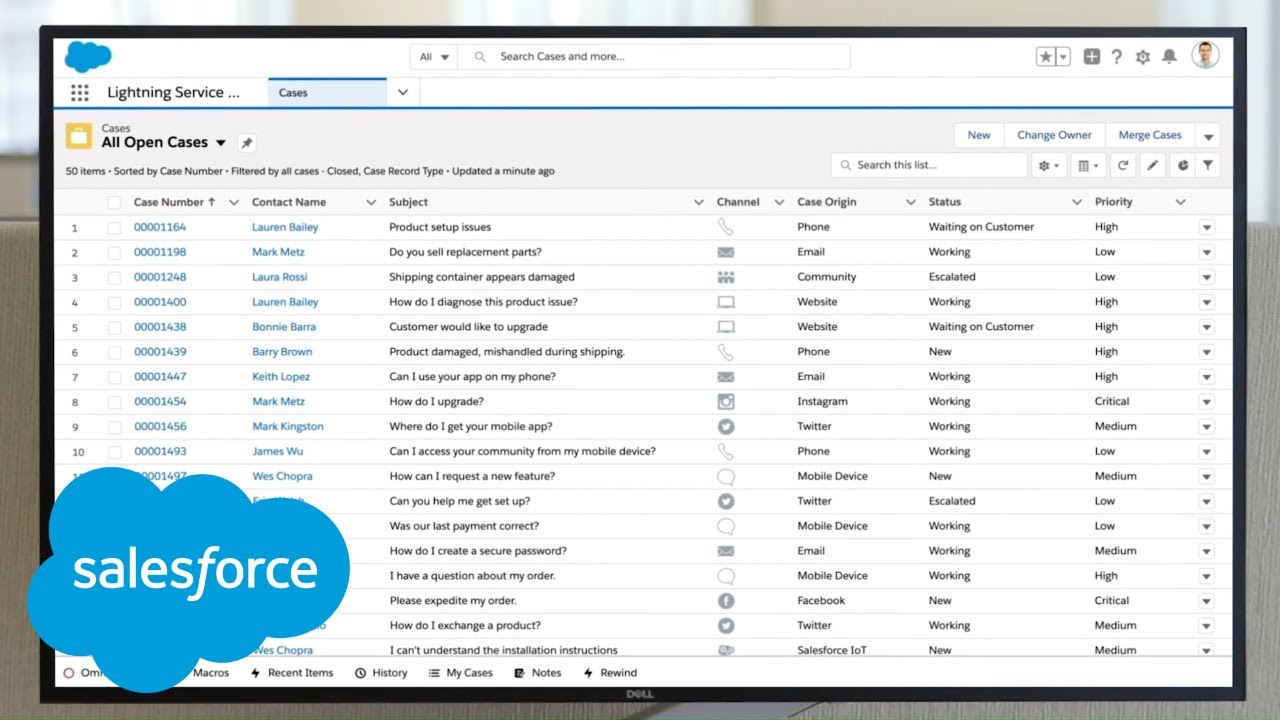1280x720 pixels.
Task: Sort by the Priority column header
Action: (x=1113, y=202)
